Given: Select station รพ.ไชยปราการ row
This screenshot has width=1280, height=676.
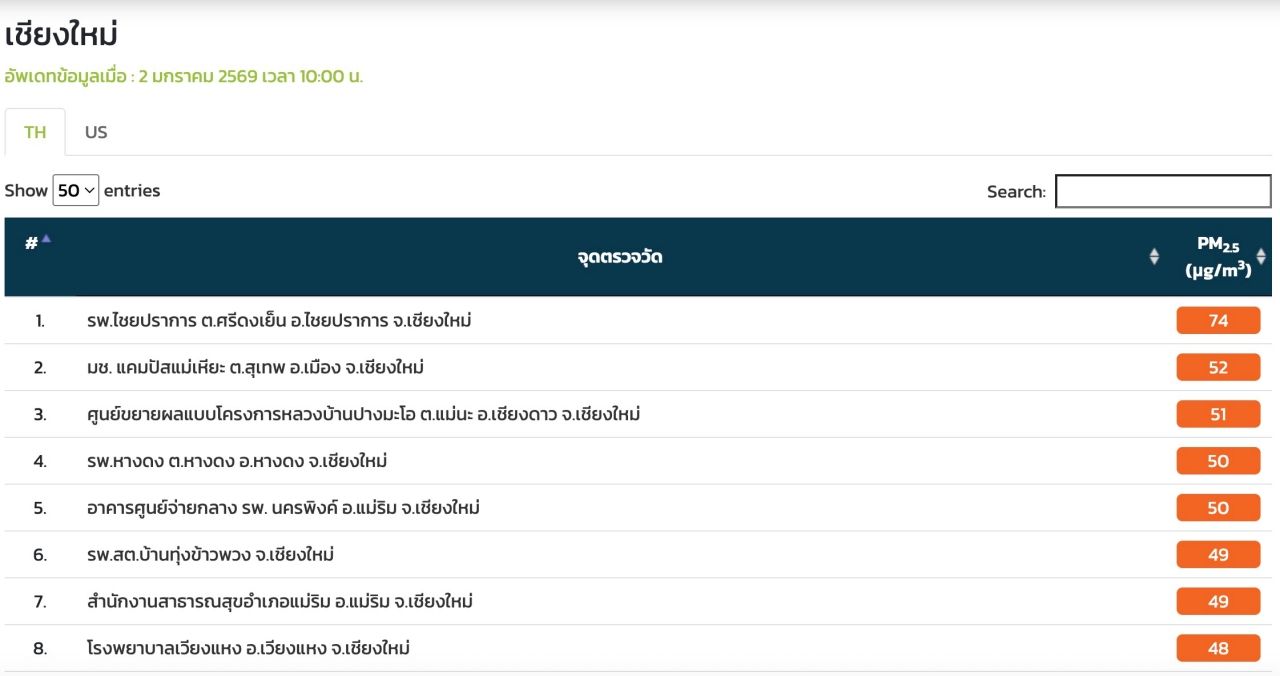Looking at the screenshot, I should coord(279,321).
